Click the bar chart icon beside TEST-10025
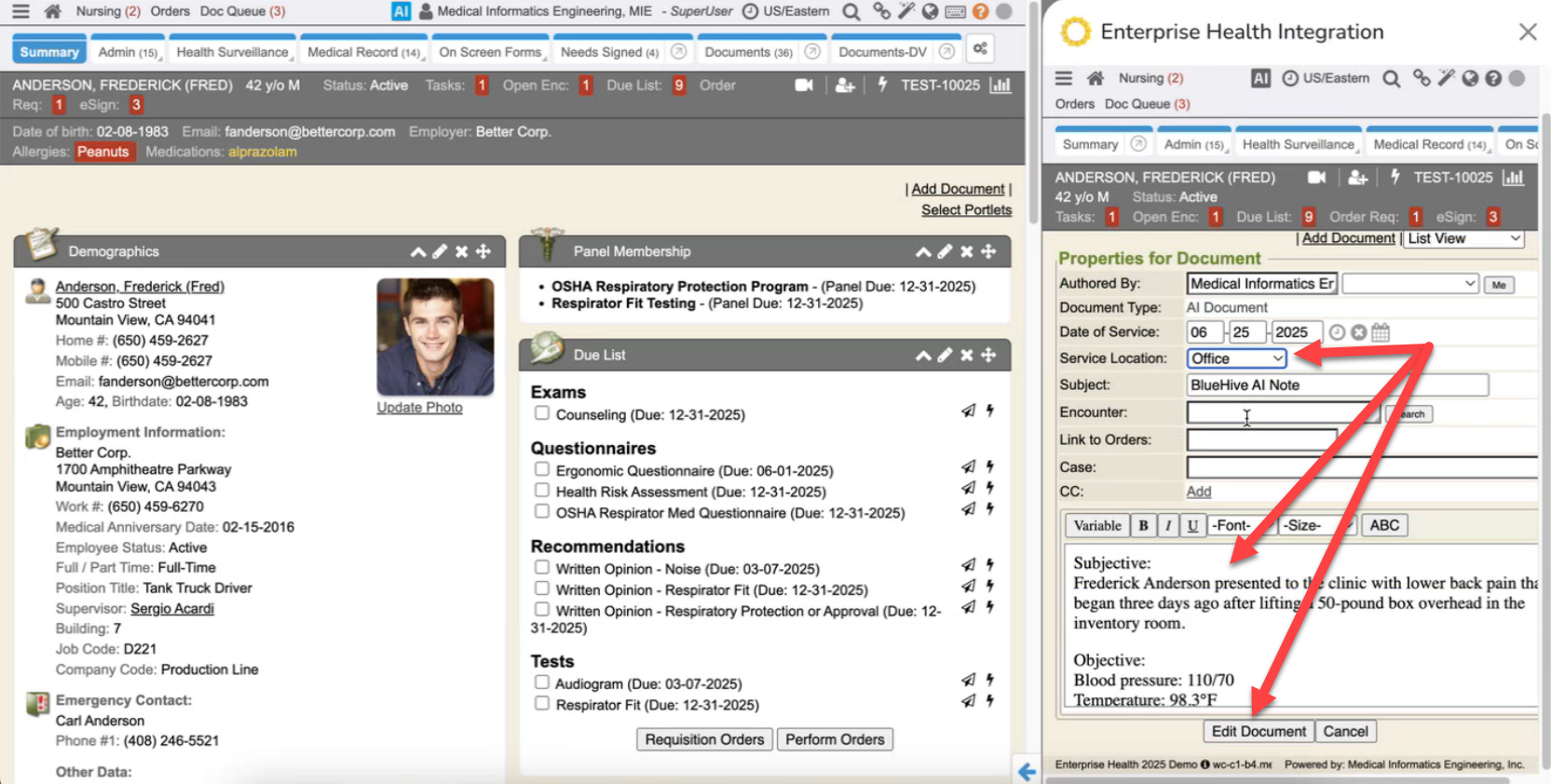Viewport: 1551px width, 784px height. [1000, 85]
